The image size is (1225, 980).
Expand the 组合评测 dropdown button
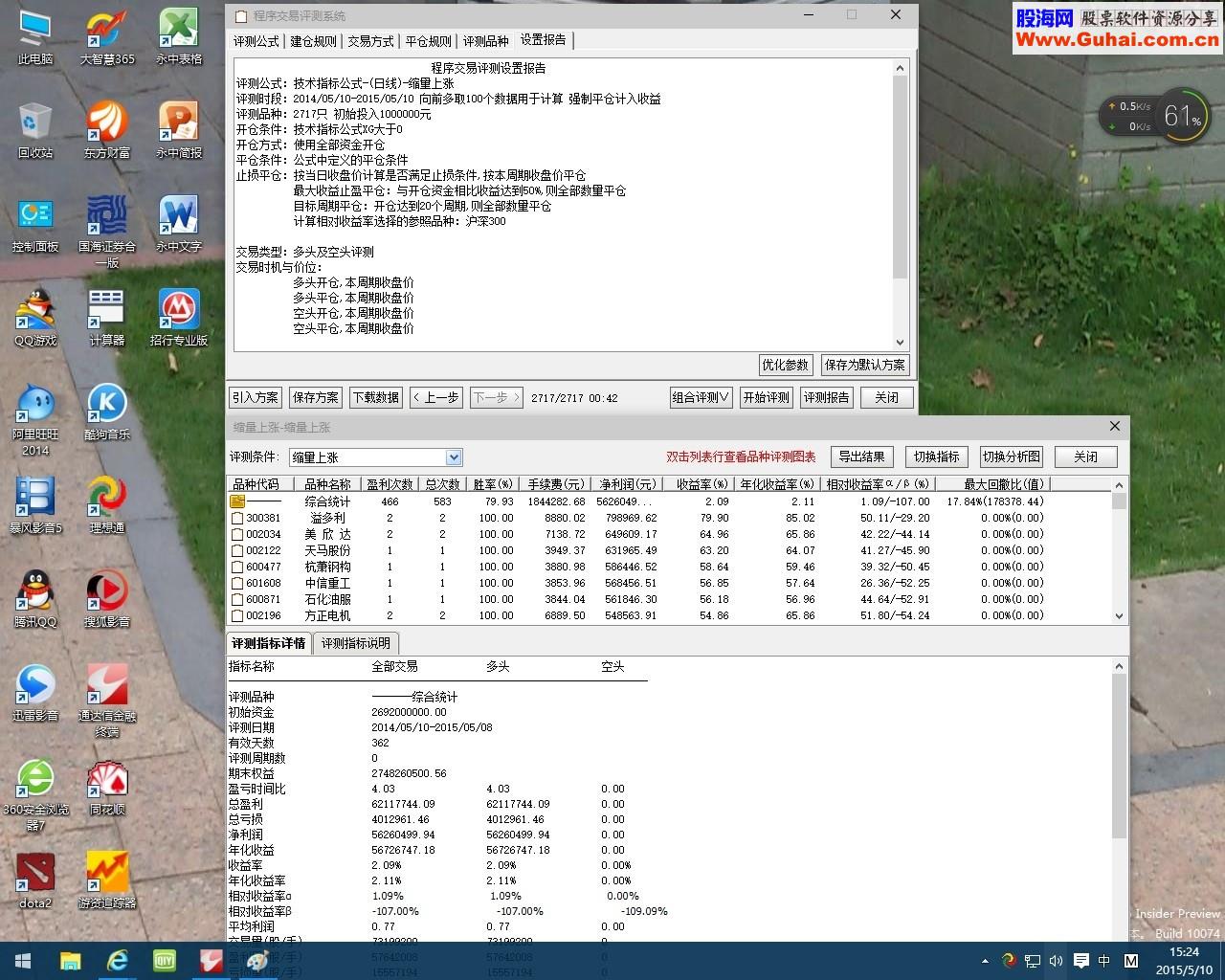[x=701, y=397]
